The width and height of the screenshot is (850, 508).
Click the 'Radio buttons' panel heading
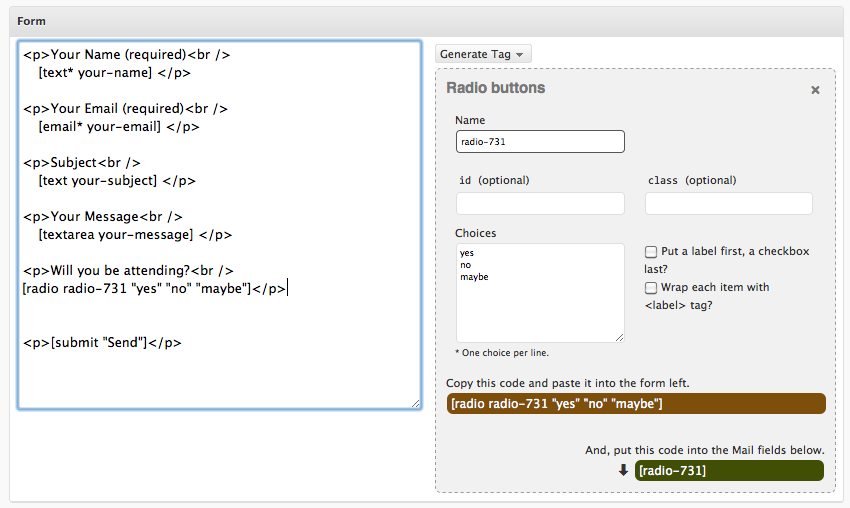click(x=496, y=88)
